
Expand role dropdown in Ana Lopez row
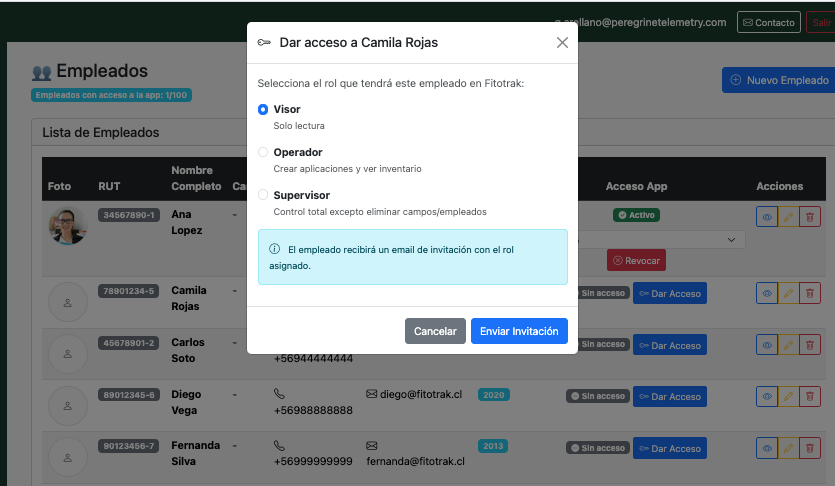click(x=661, y=240)
